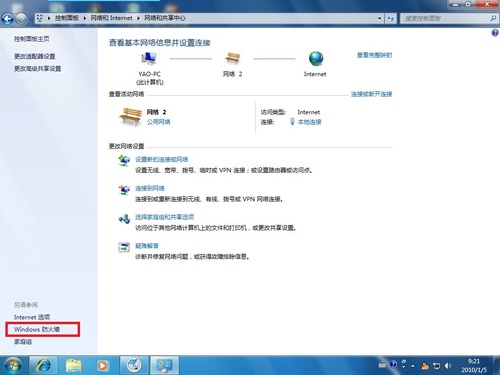Click icon beside 设置新的连接或网络
Image resolution: width=500 pixels, height=375 pixels.
coord(124,161)
